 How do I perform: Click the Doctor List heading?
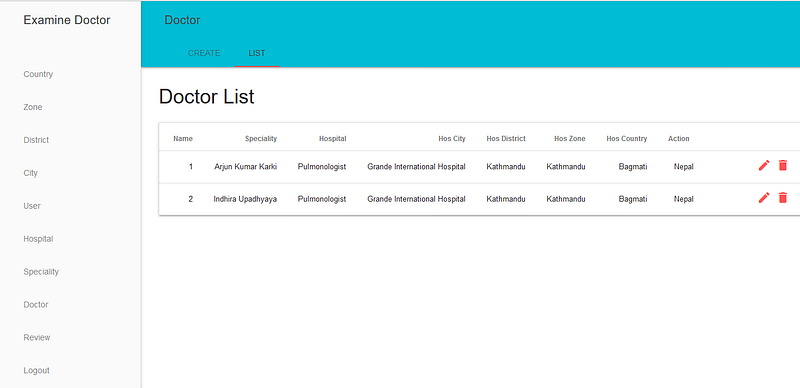pyautogui.click(x=207, y=96)
